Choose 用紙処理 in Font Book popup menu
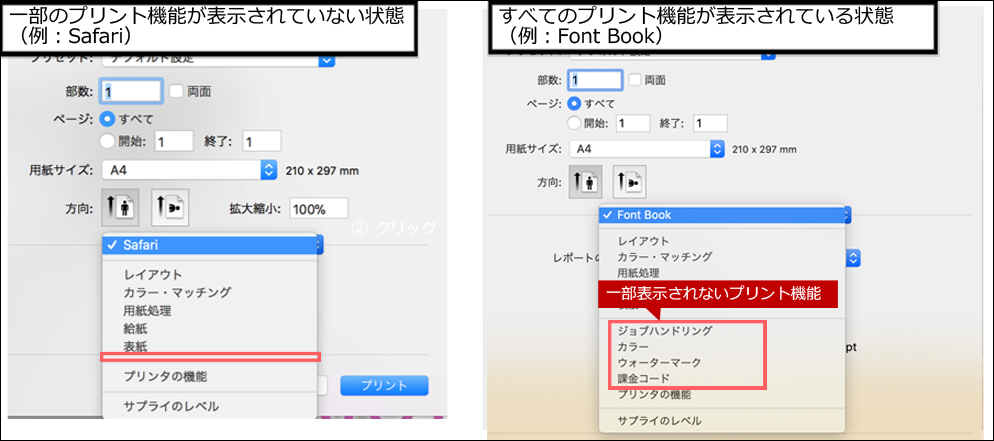The height and width of the screenshot is (441, 994). 638,273
